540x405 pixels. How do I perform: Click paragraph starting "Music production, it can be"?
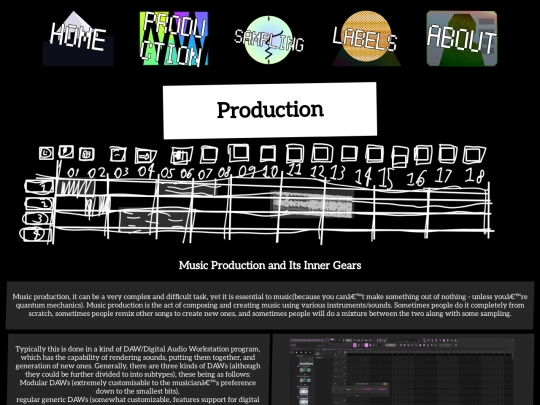tap(270, 305)
